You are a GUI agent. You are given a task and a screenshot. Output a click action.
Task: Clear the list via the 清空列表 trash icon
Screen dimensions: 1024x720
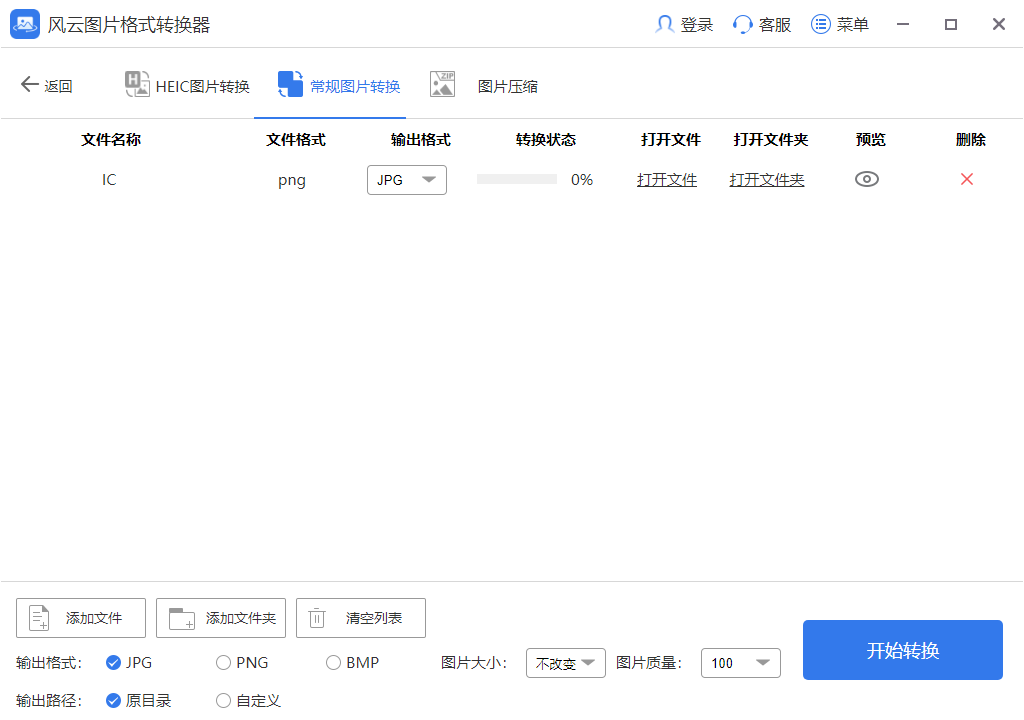[x=318, y=617]
